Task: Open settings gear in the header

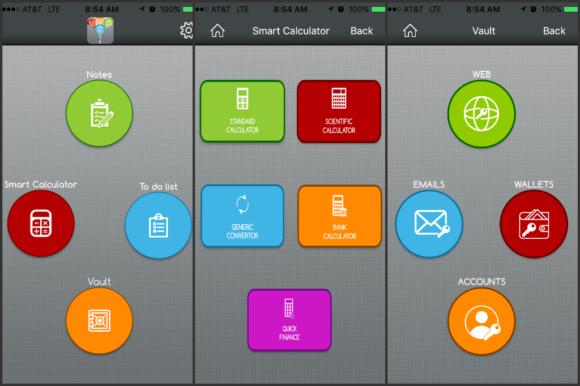Action: [186, 30]
